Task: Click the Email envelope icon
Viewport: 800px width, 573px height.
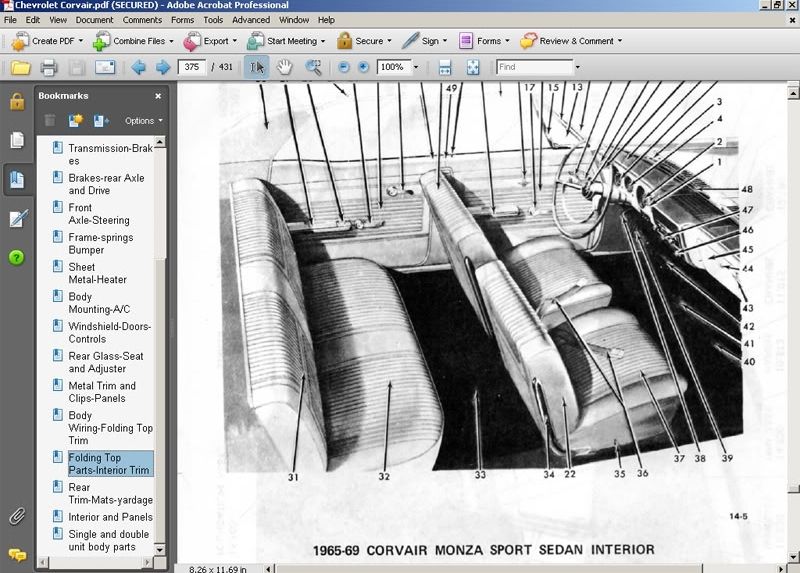Action: (x=105, y=67)
